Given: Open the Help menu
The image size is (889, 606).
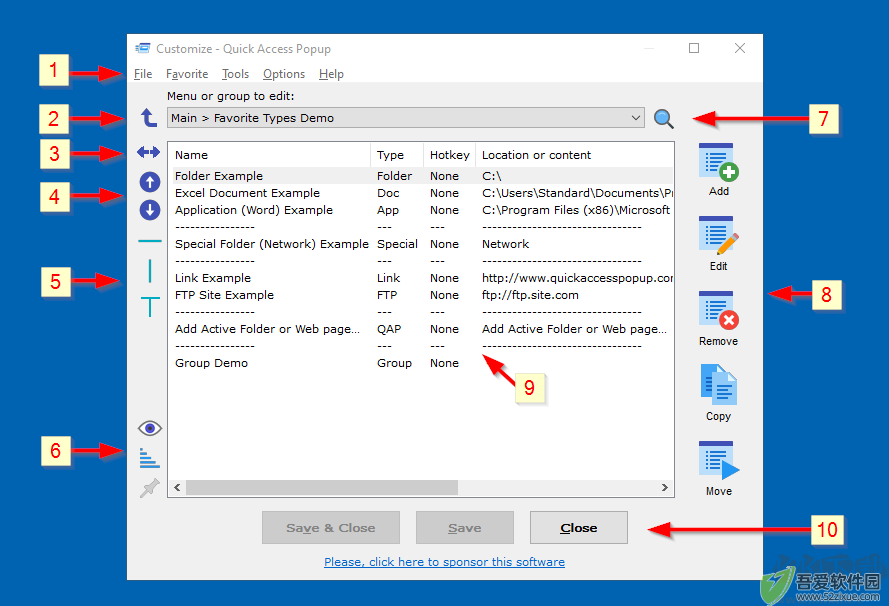Looking at the screenshot, I should 331,74.
